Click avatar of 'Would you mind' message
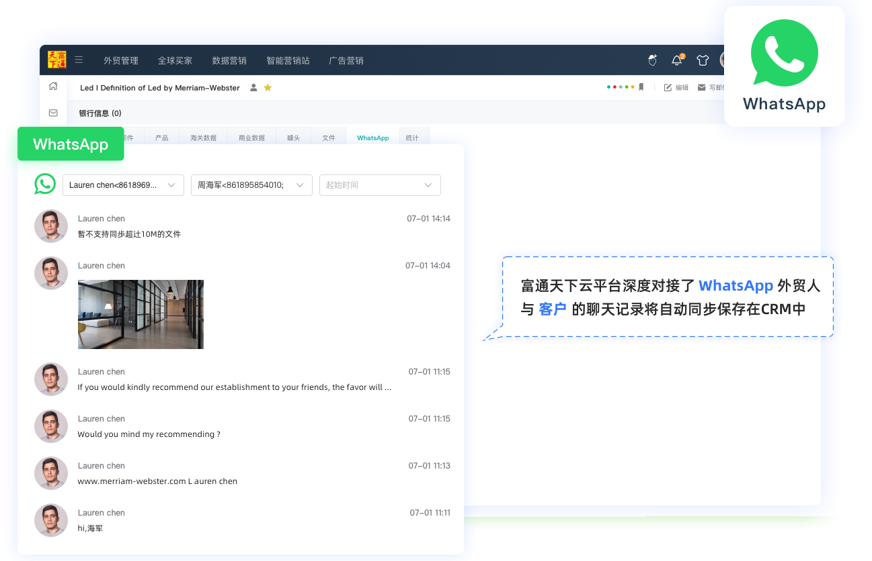The image size is (872, 561). [51, 426]
